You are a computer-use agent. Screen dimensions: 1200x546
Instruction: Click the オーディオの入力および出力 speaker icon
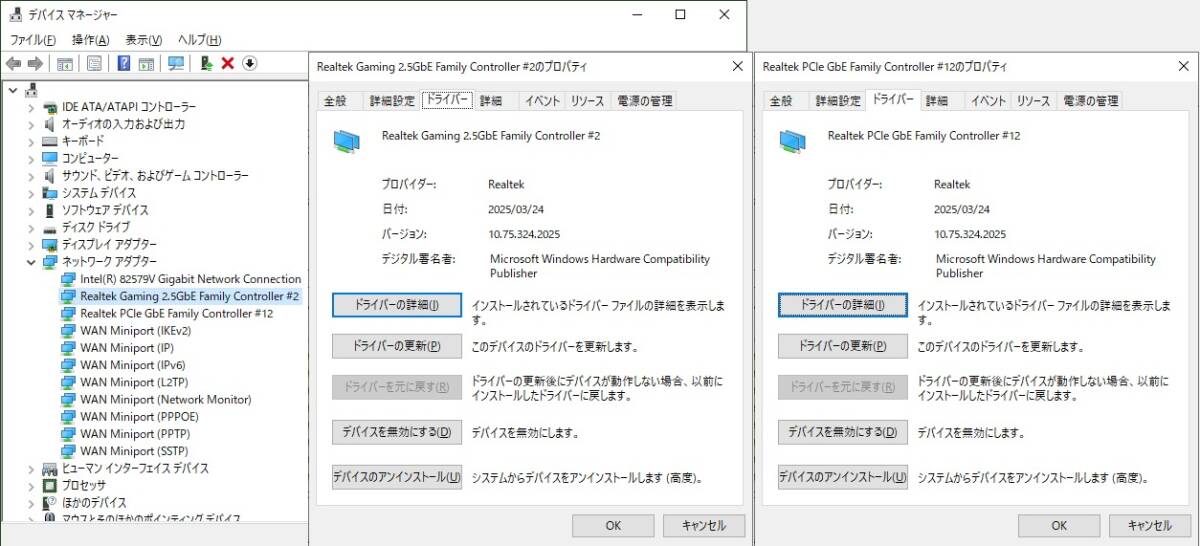pyautogui.click(x=50, y=124)
